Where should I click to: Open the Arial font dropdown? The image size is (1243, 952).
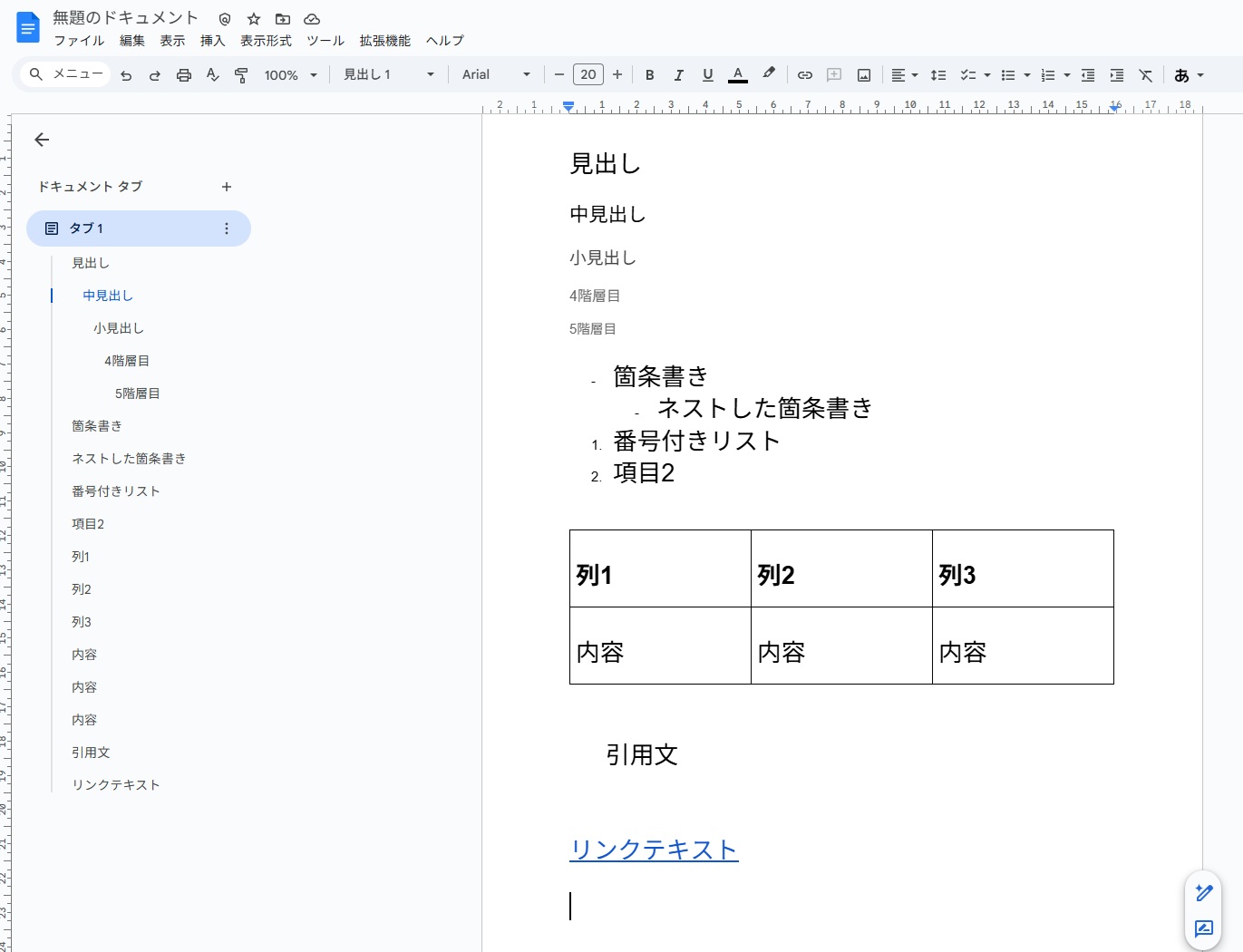pos(495,74)
